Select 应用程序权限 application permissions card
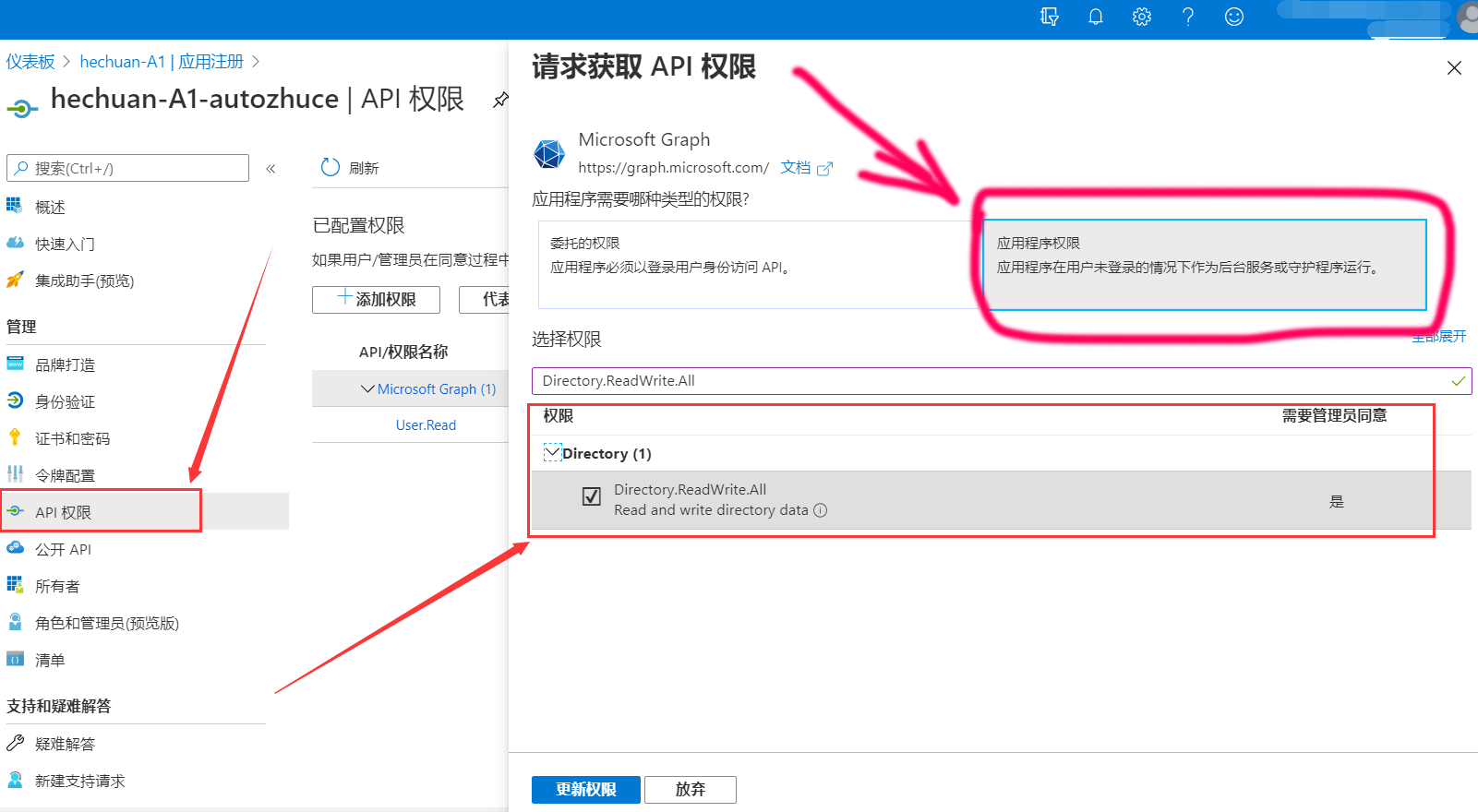Viewport: 1478px width, 812px height. [x=1205, y=264]
